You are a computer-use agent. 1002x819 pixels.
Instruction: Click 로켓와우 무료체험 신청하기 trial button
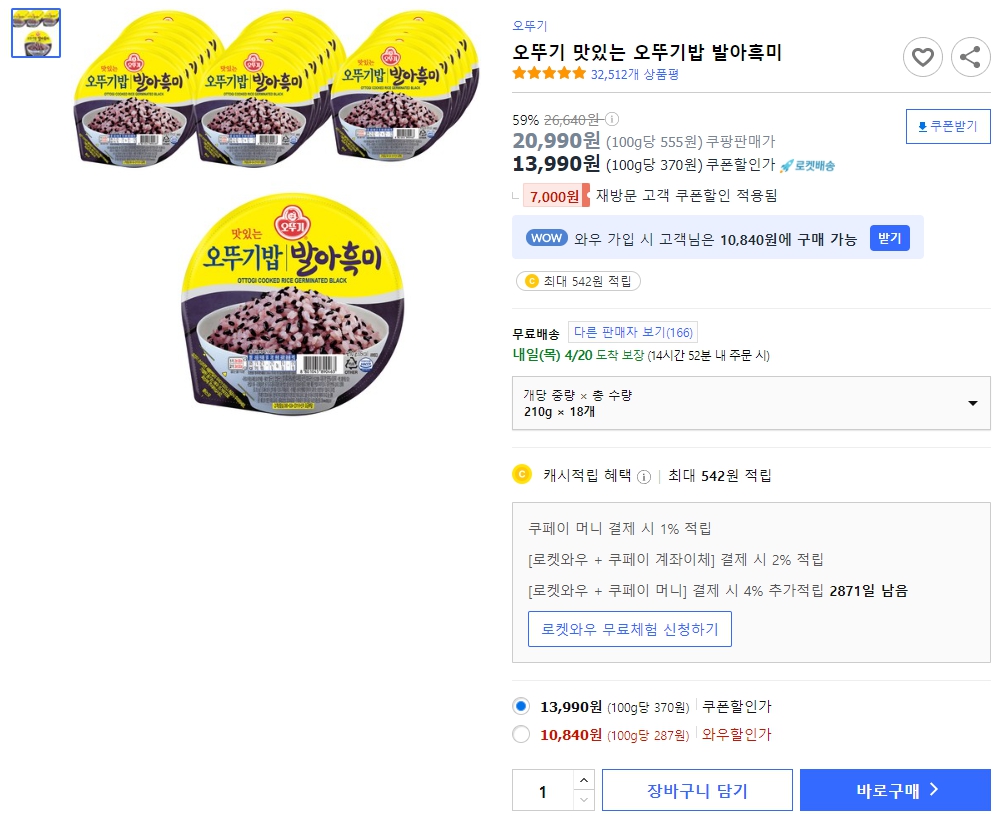[630, 629]
